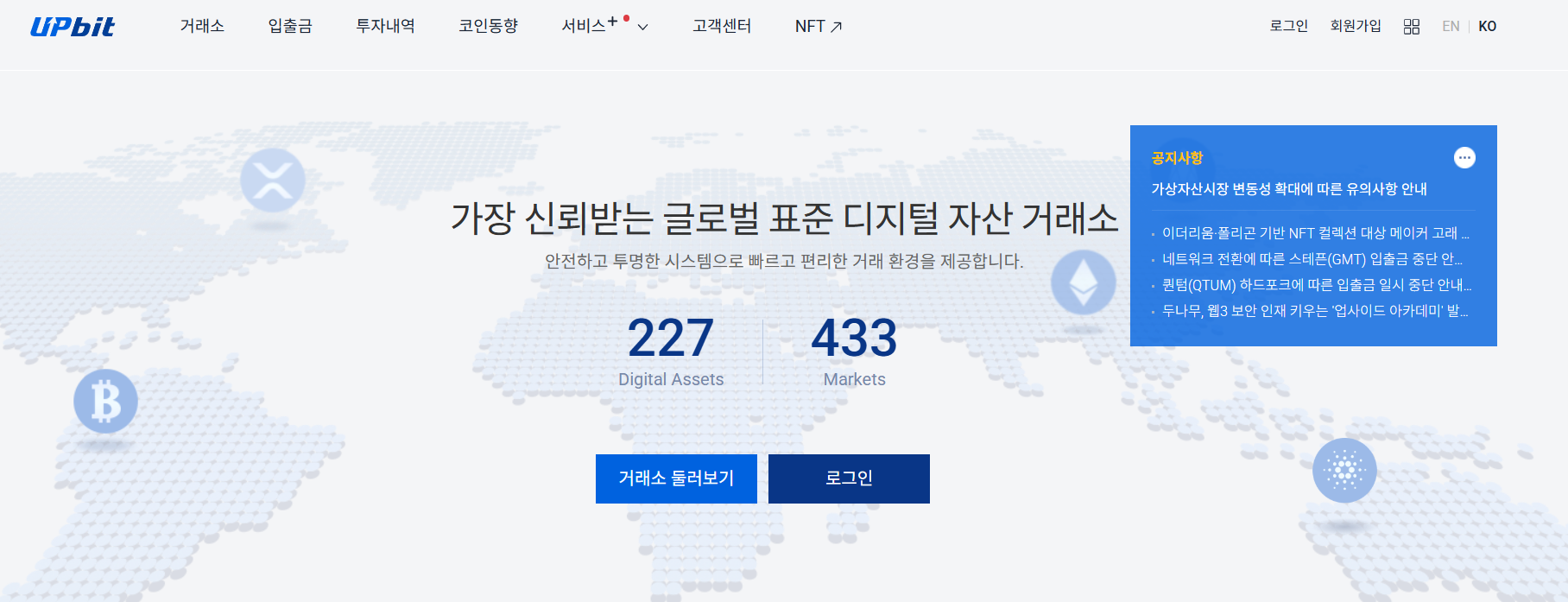Open the 투자내역 menu

385,27
